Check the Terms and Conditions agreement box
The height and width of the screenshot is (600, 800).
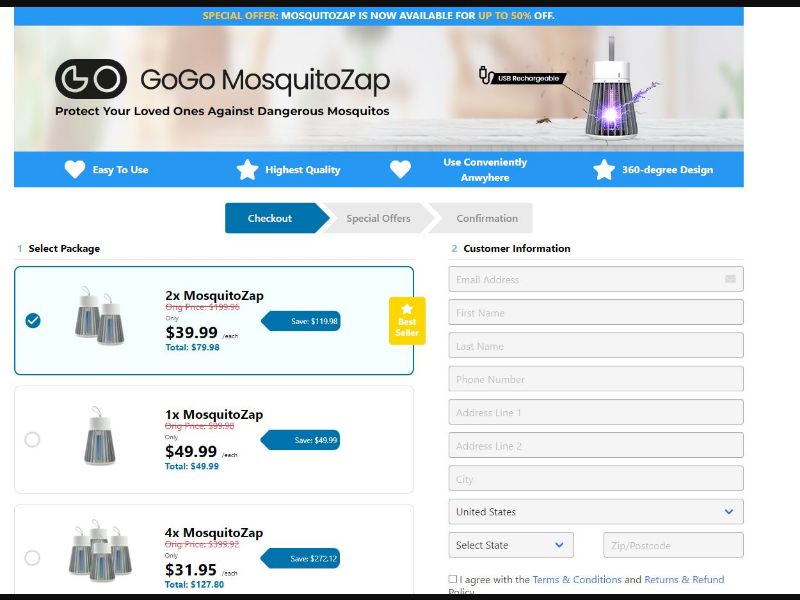tap(452, 578)
